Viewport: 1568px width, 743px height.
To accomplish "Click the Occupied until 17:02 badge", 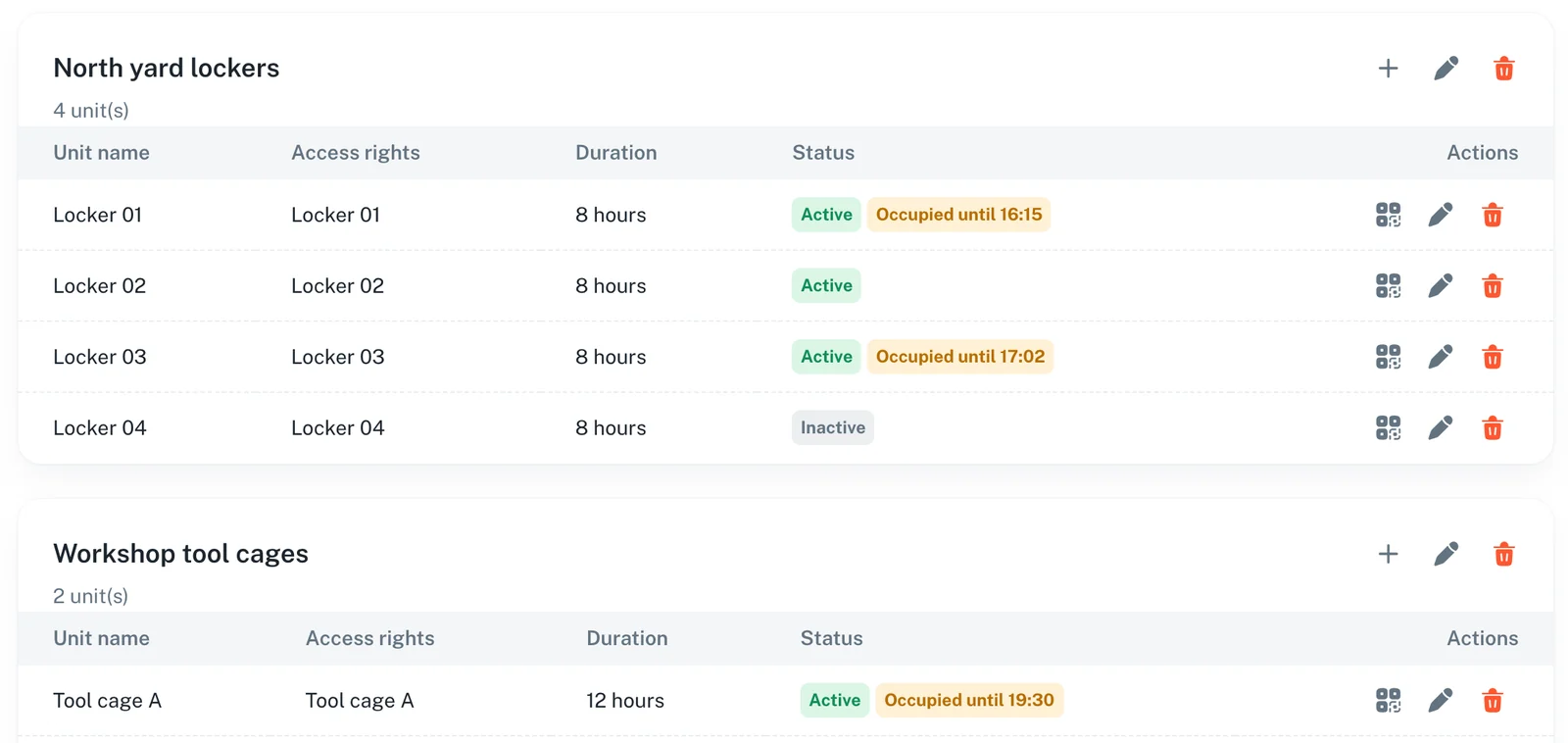I will click(x=960, y=357).
